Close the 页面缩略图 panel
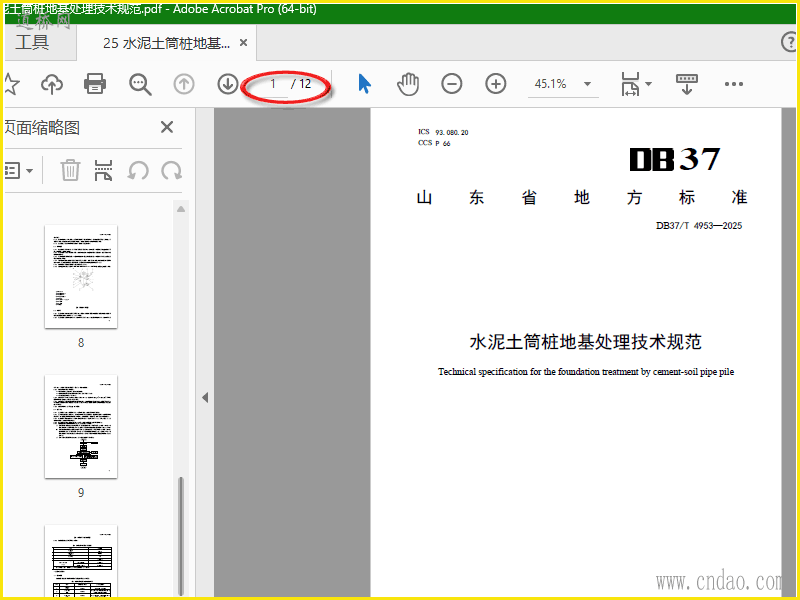 [x=167, y=127]
